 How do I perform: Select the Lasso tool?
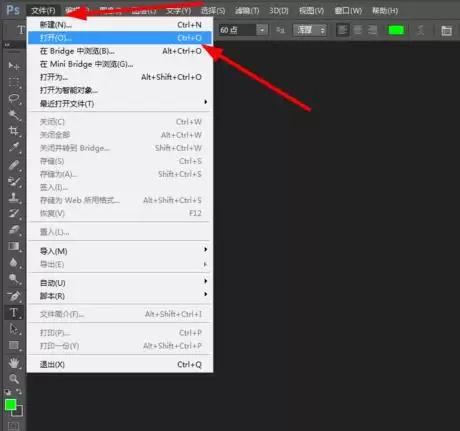click(14, 98)
